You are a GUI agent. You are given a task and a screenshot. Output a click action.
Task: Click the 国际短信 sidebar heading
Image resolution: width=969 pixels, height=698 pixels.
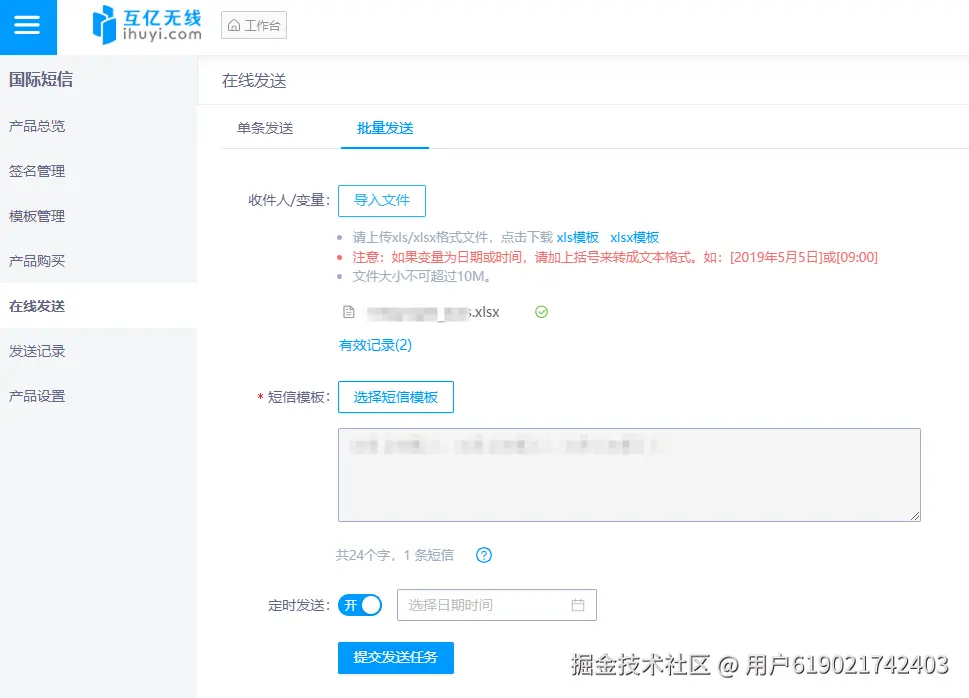tap(41, 80)
